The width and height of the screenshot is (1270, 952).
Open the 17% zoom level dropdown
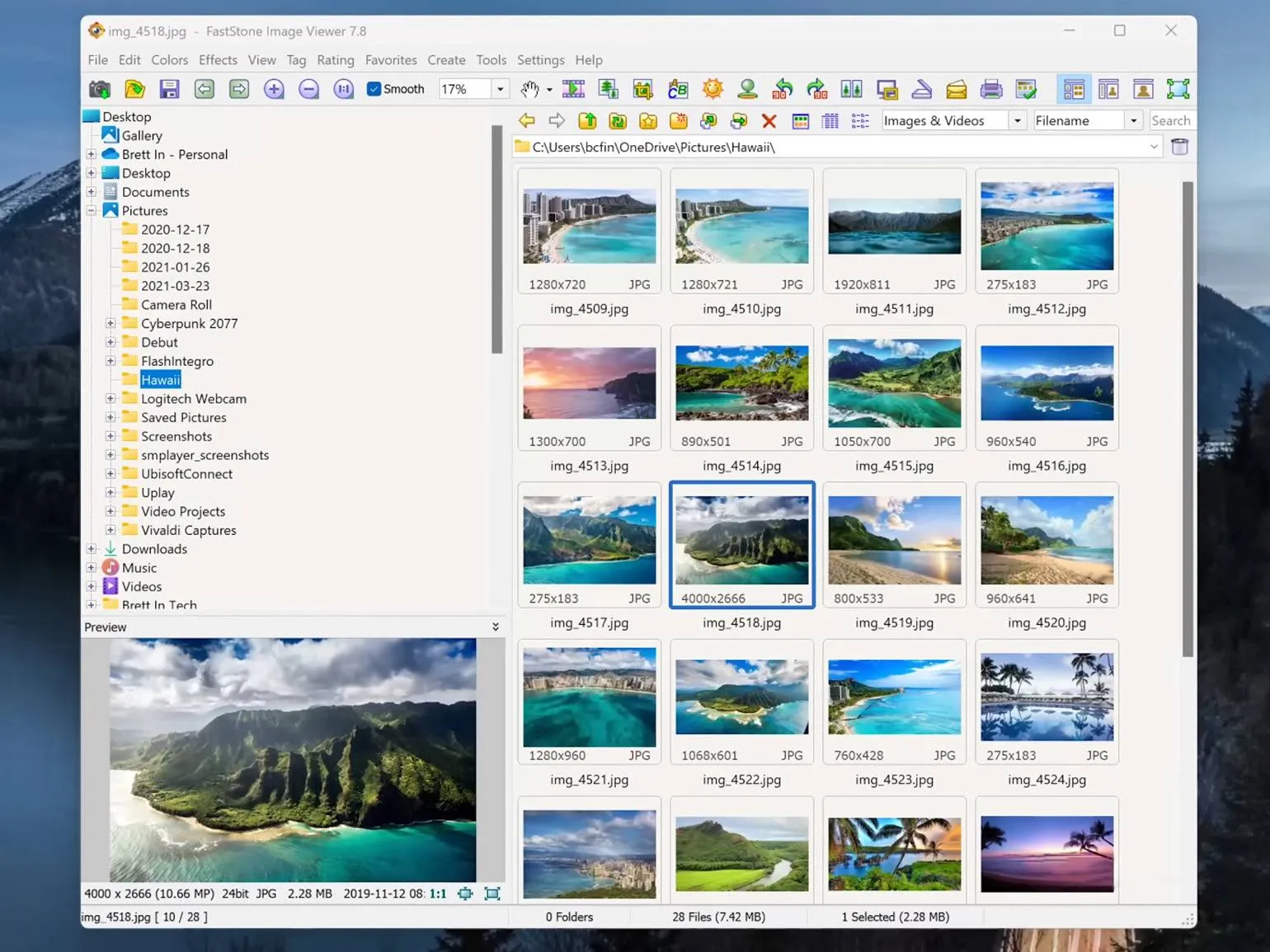point(500,89)
